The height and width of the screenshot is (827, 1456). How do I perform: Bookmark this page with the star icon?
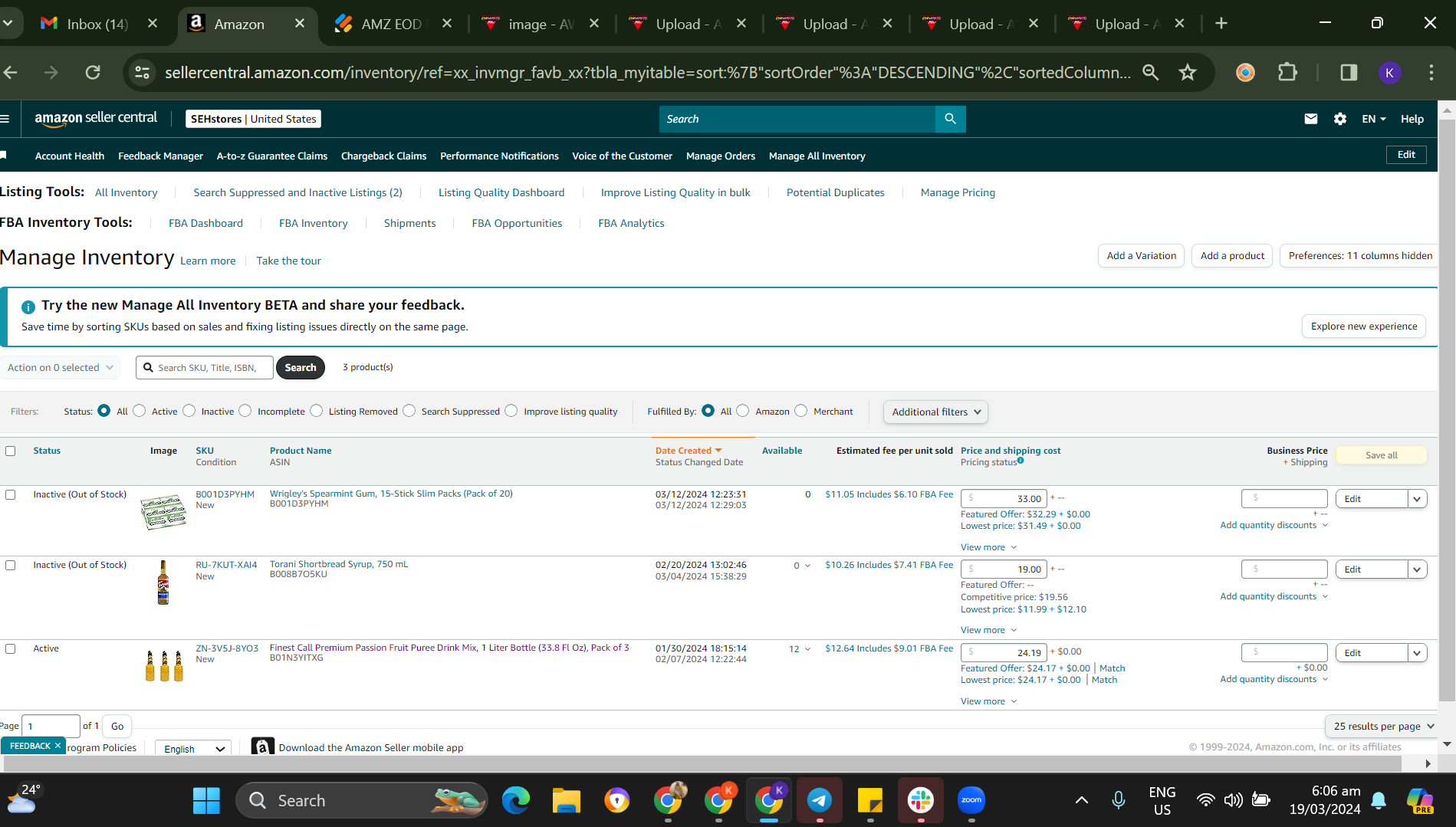click(1188, 72)
